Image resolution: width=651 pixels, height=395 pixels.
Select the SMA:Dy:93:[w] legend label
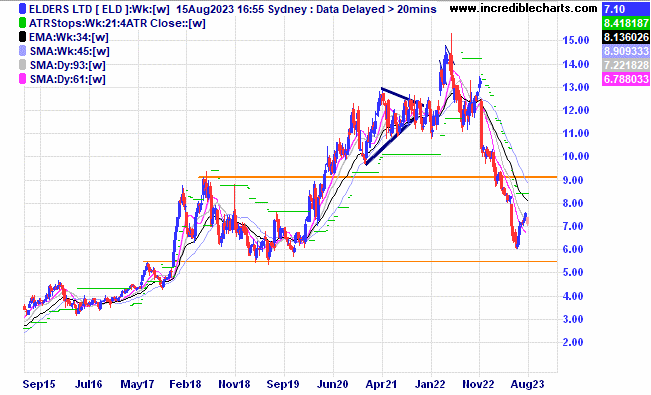pos(67,65)
